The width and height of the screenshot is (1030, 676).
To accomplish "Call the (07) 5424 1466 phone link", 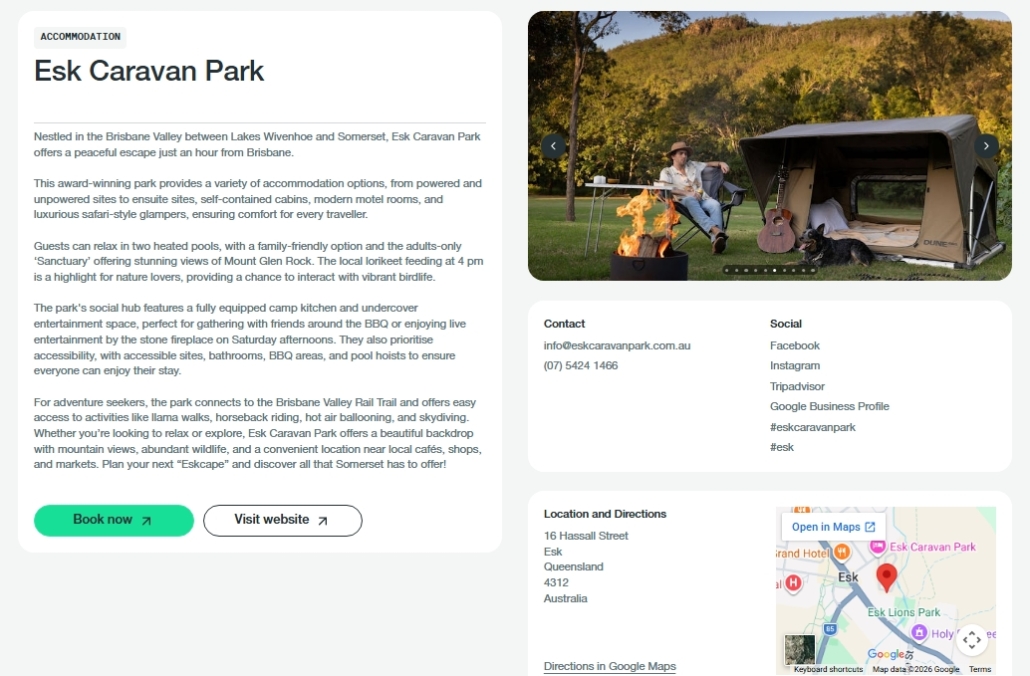I will click(x=581, y=365).
